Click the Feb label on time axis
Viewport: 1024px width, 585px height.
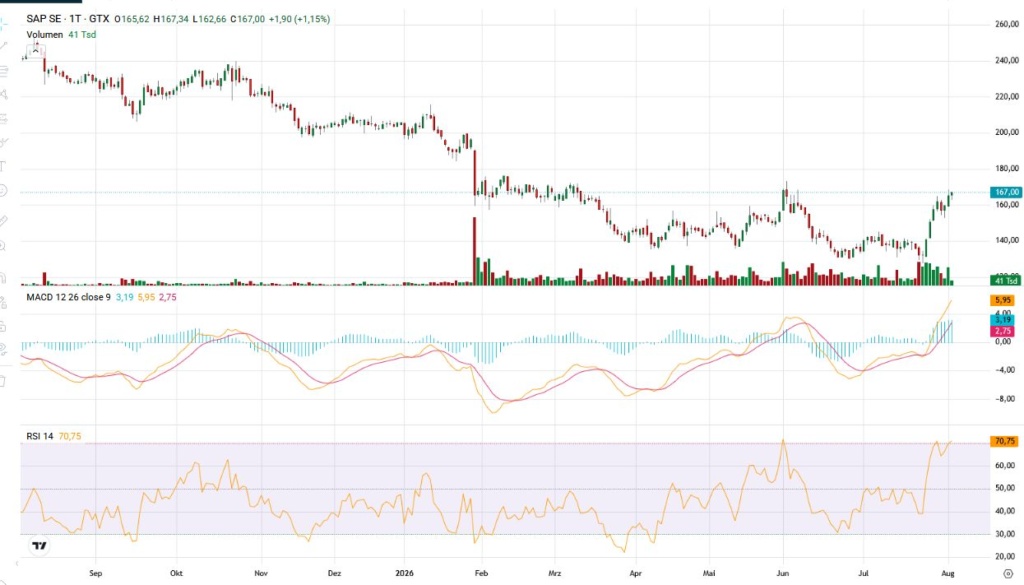click(x=481, y=573)
